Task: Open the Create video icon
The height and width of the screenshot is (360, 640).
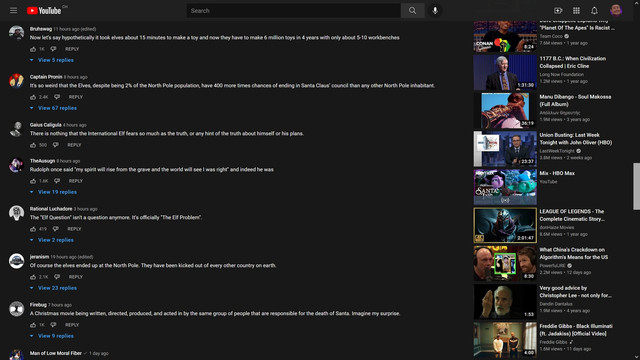Action: click(x=558, y=11)
